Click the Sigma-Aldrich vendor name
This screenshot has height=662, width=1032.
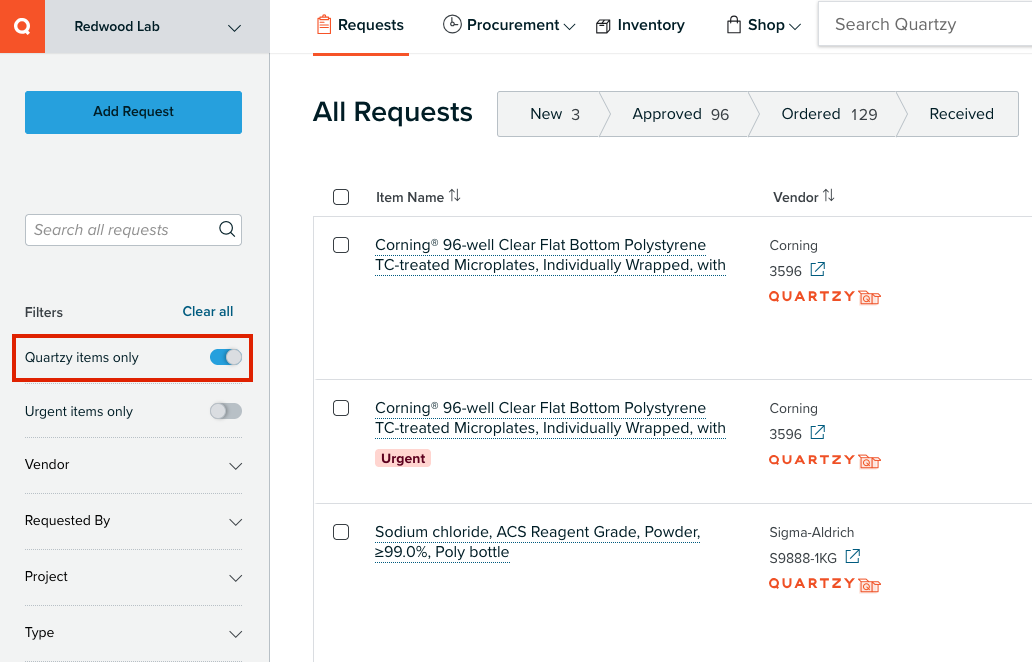pos(812,532)
